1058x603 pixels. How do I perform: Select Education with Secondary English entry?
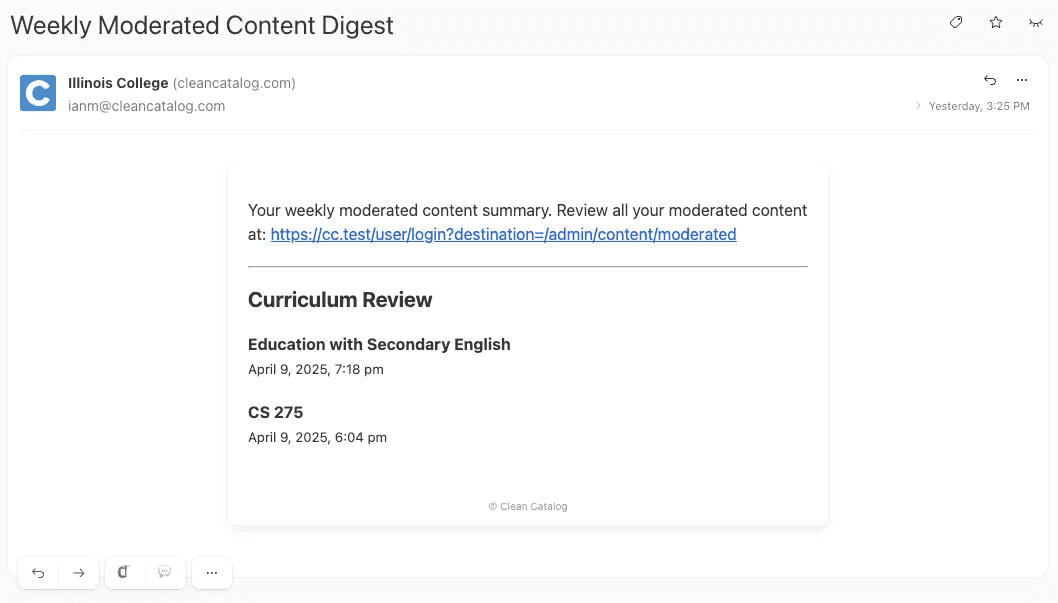click(379, 344)
